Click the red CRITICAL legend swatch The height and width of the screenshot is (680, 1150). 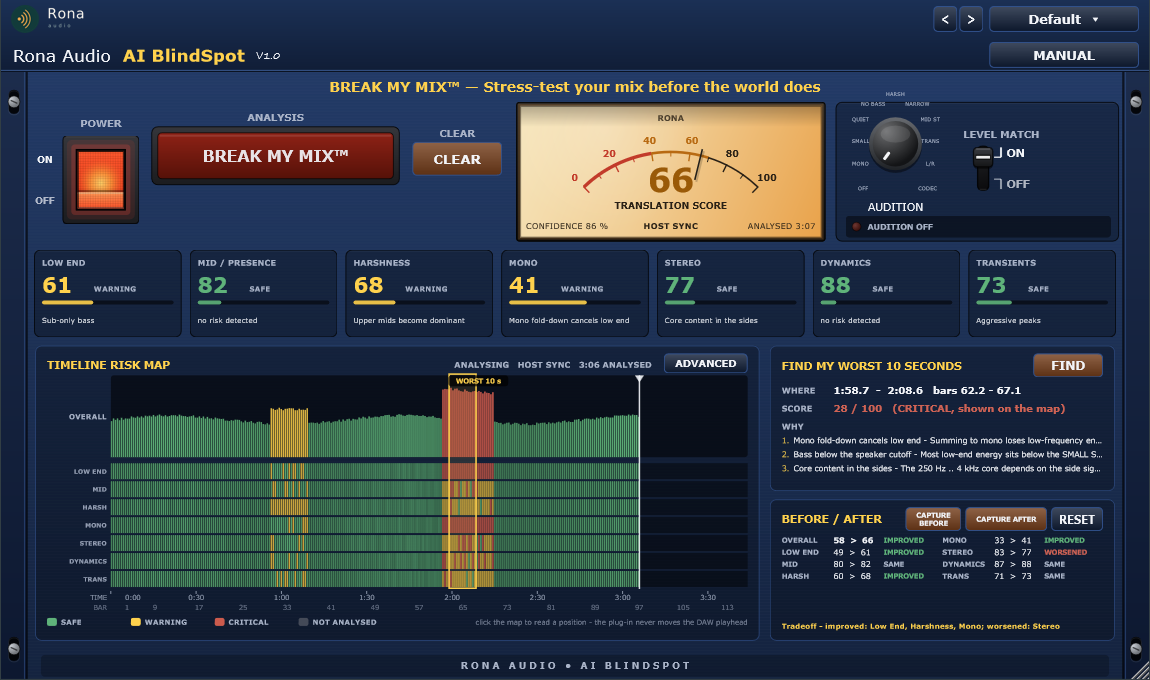pos(219,622)
